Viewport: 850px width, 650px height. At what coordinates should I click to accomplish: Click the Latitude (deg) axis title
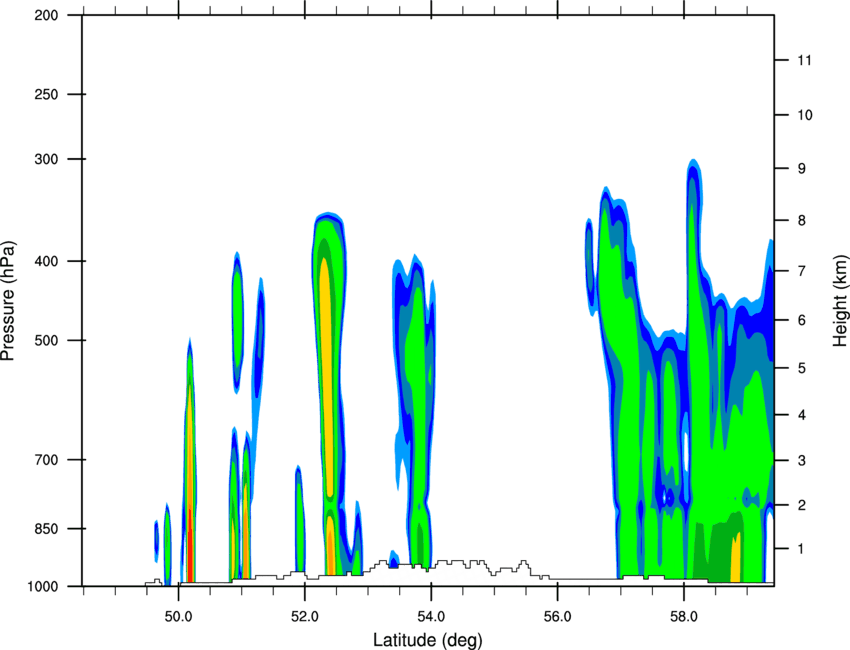pos(427,640)
